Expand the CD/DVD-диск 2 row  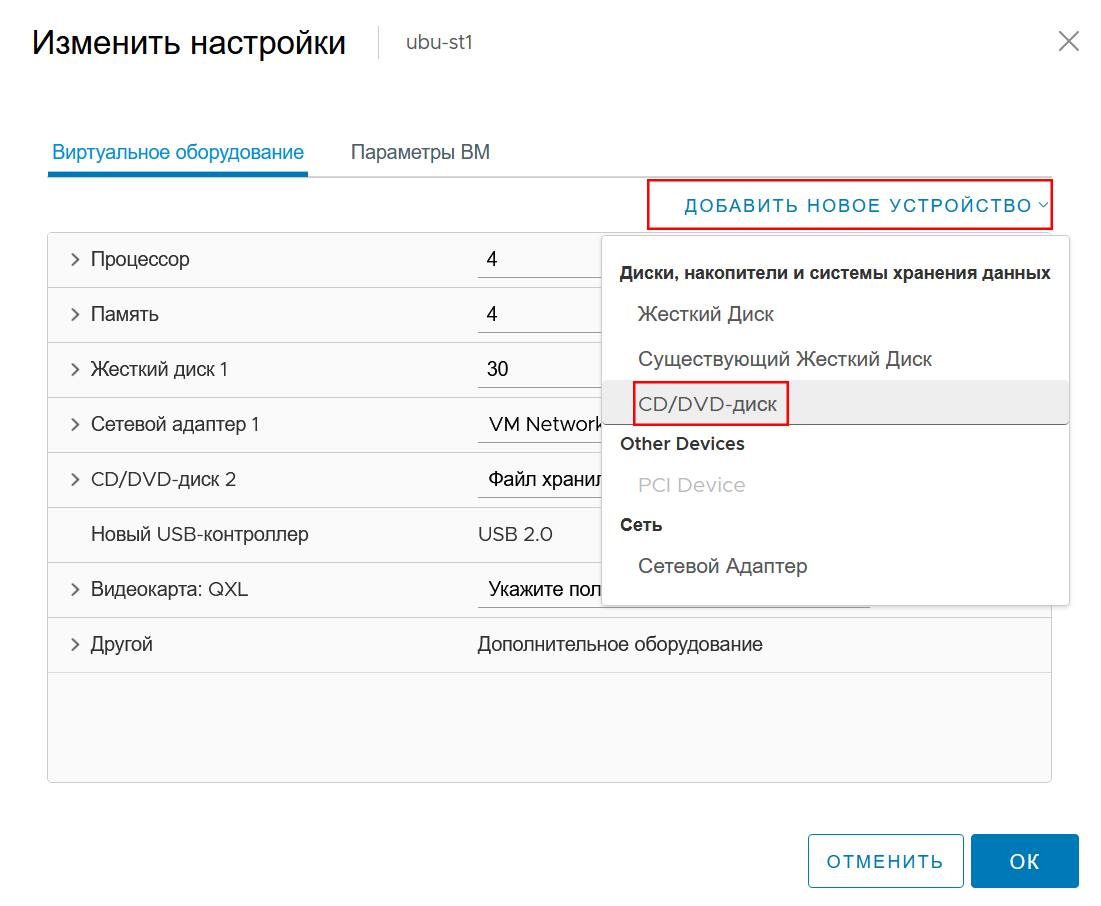pyautogui.click(x=75, y=480)
